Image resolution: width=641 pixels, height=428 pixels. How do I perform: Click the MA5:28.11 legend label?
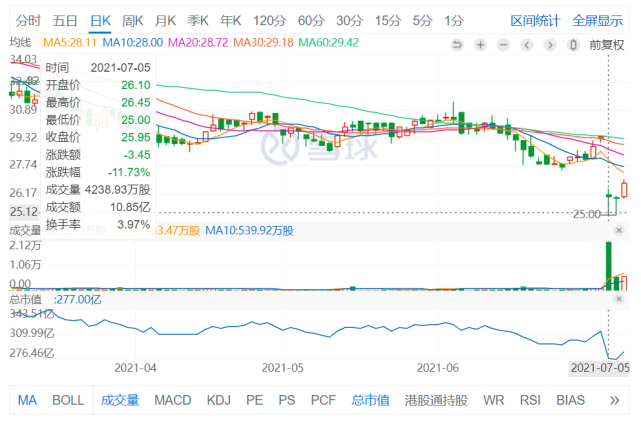pos(69,43)
